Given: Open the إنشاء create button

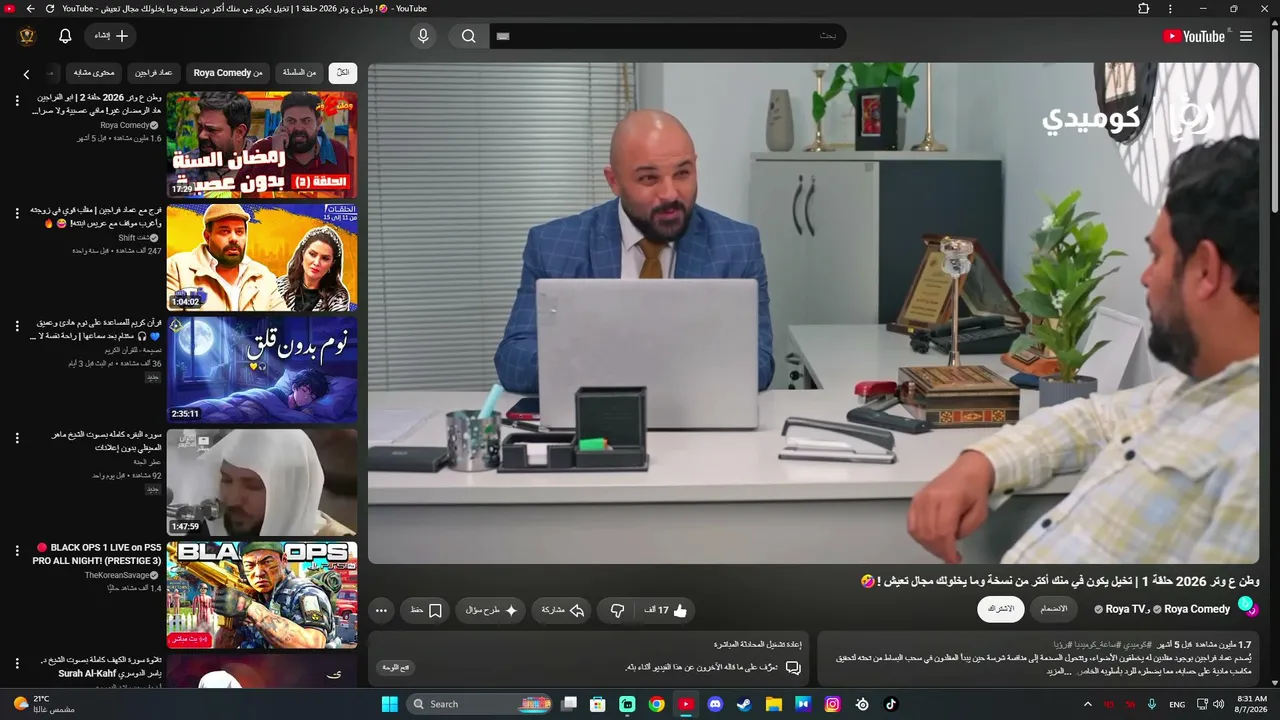Looking at the screenshot, I should 110,36.
